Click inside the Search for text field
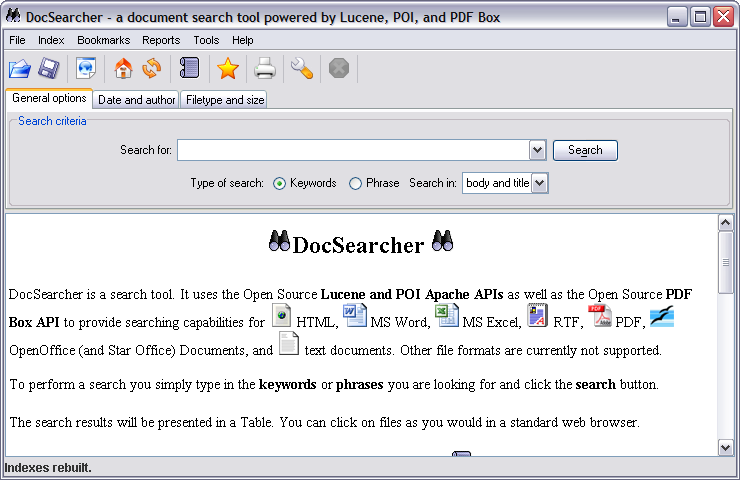This screenshot has height=480, width=740. click(352, 150)
